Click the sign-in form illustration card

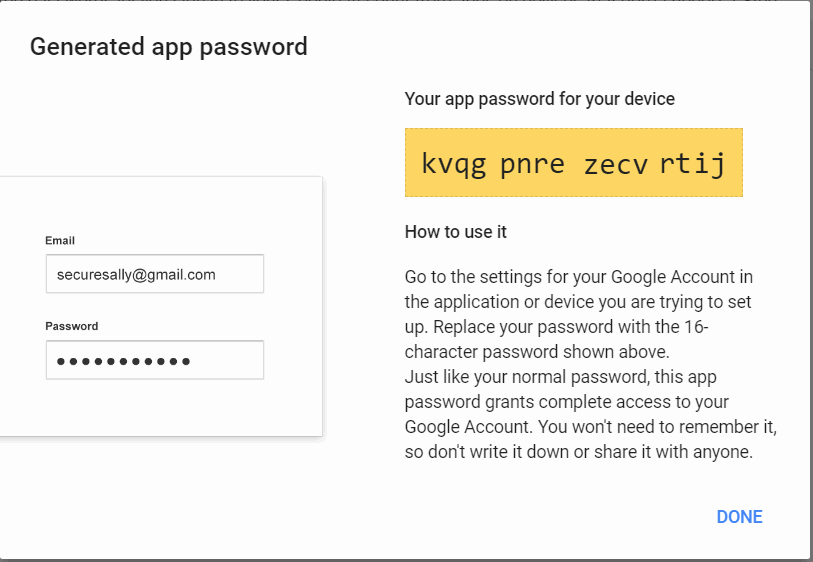[161, 306]
